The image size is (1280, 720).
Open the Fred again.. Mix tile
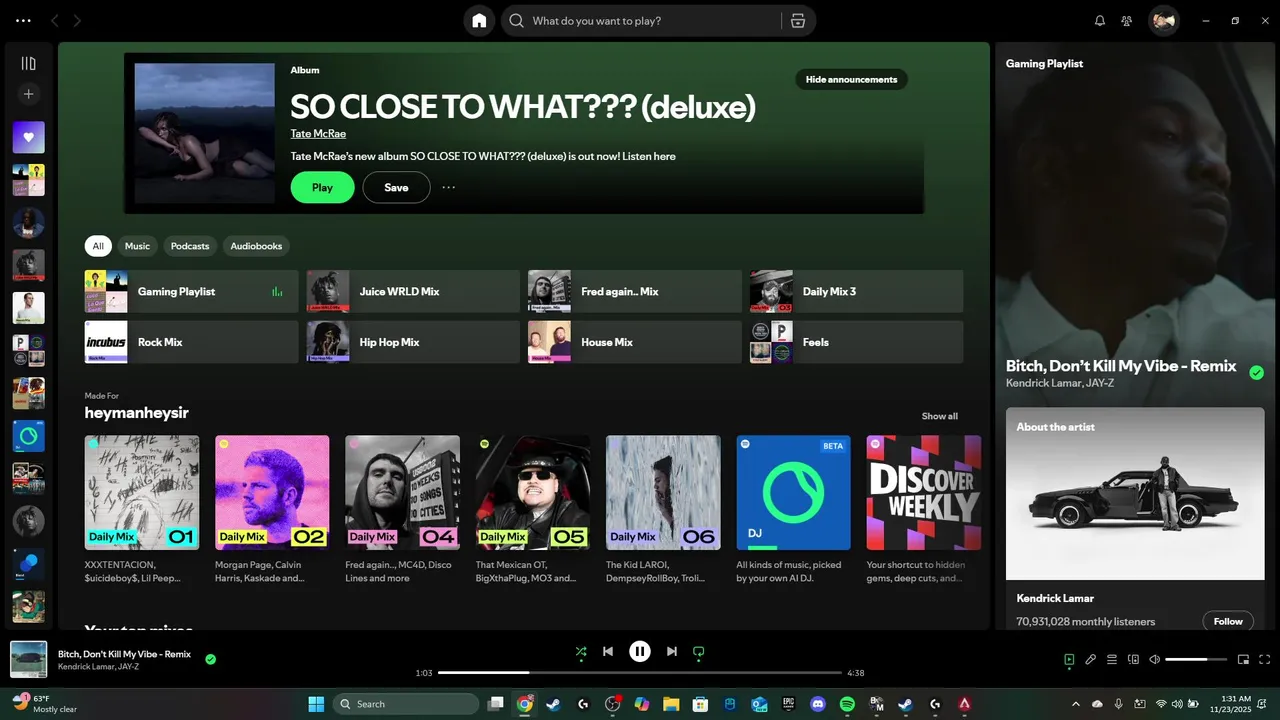(635, 291)
